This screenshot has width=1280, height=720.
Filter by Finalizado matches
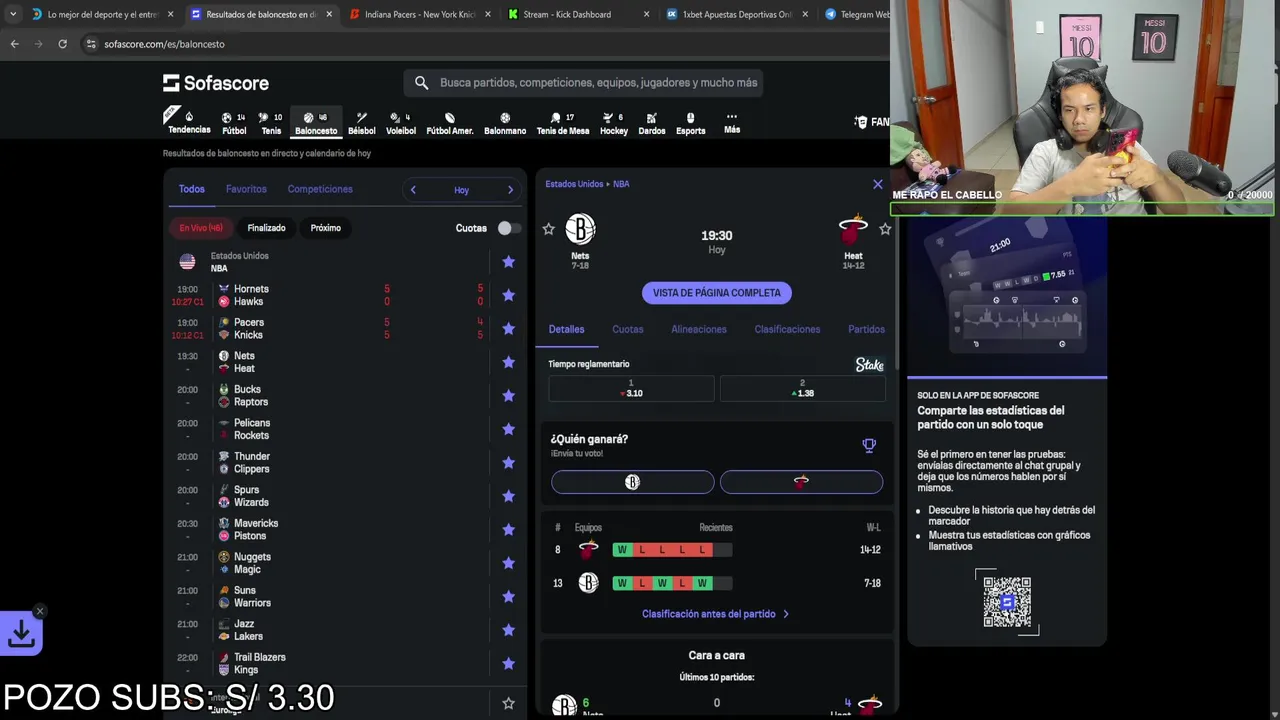click(266, 228)
